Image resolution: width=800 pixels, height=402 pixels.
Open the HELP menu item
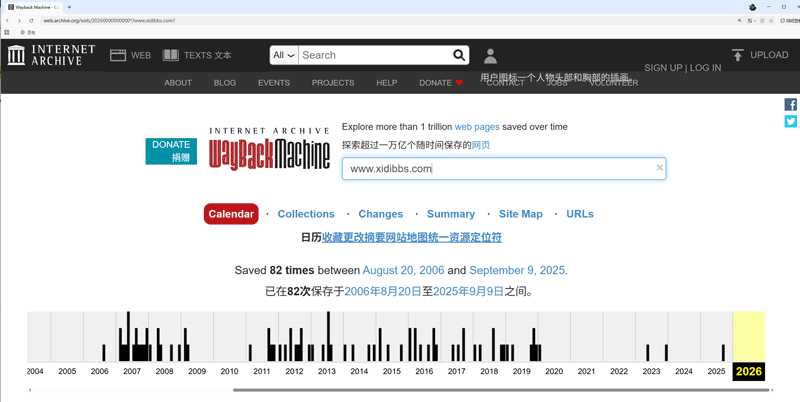coord(387,83)
